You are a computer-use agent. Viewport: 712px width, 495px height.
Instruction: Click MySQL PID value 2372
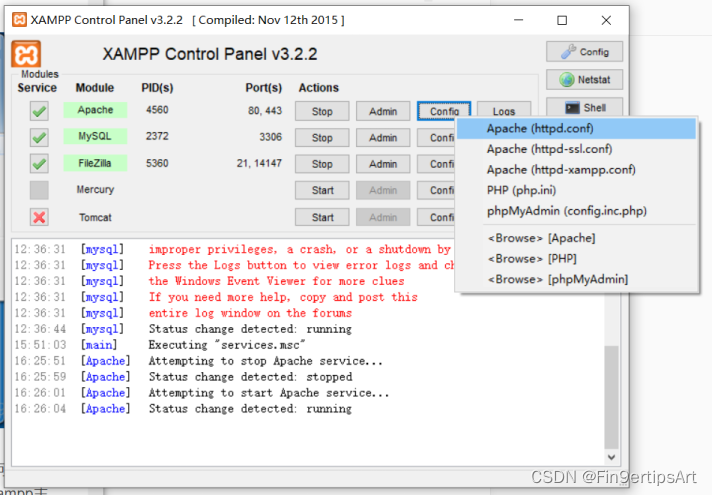click(x=157, y=136)
